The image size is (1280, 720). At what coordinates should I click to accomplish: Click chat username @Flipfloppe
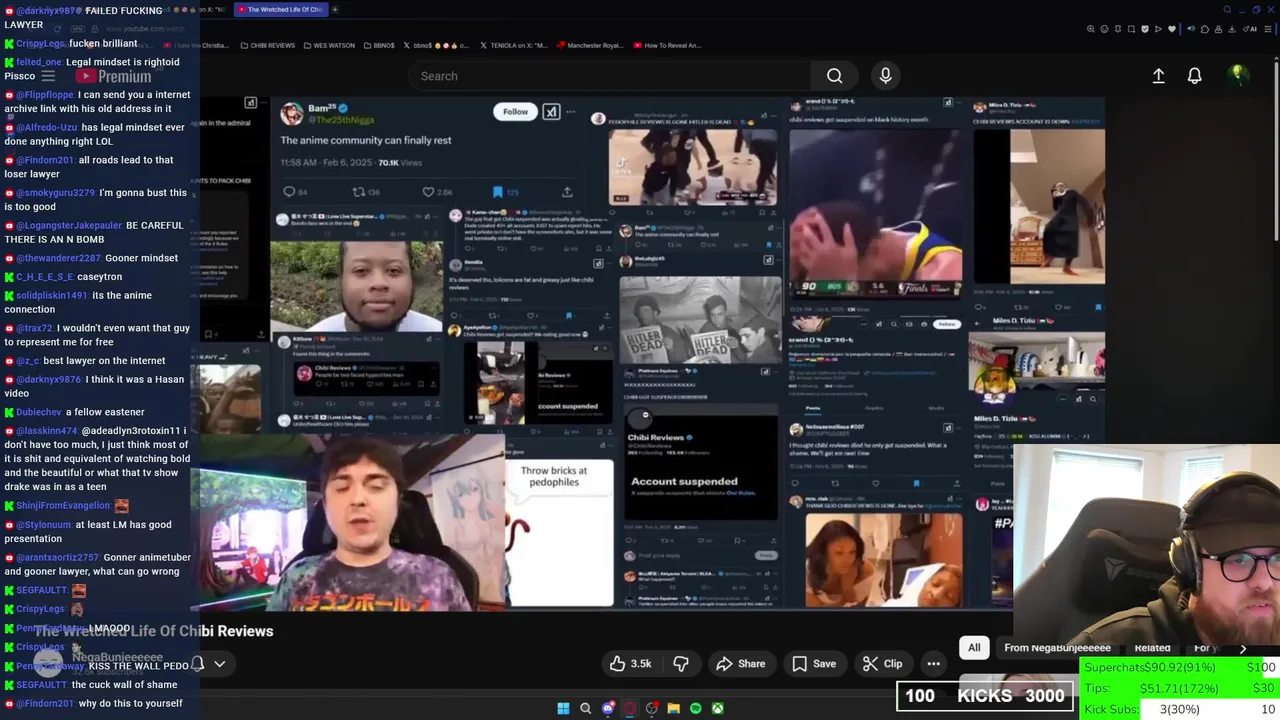pos(45,95)
